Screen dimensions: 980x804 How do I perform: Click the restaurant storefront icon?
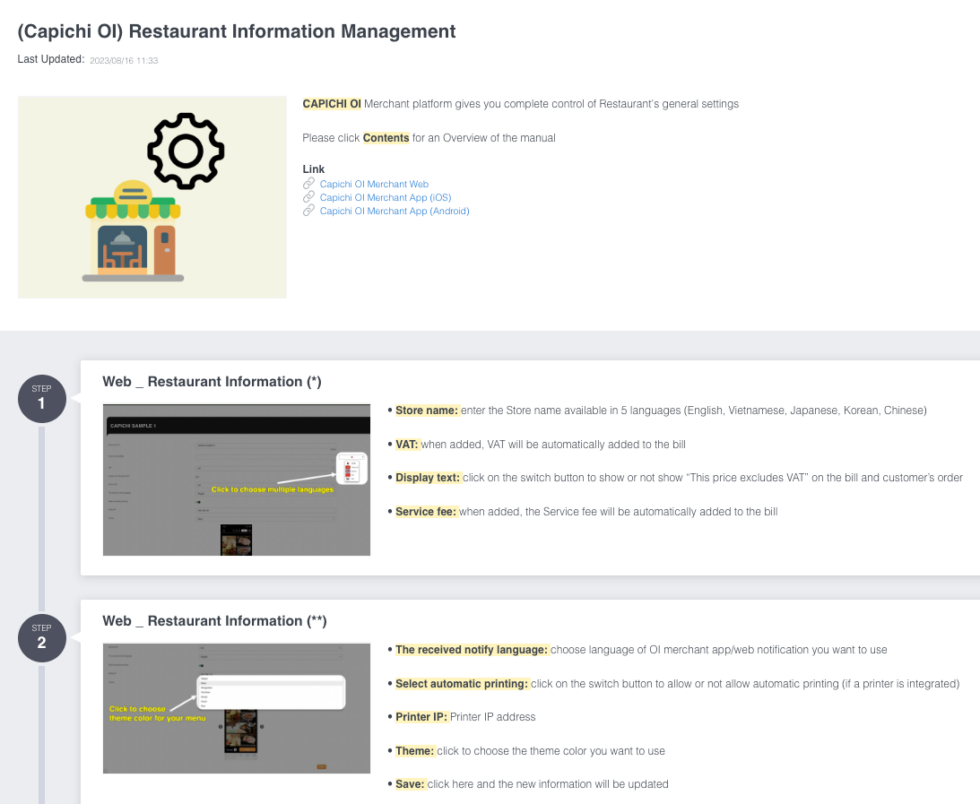point(133,232)
